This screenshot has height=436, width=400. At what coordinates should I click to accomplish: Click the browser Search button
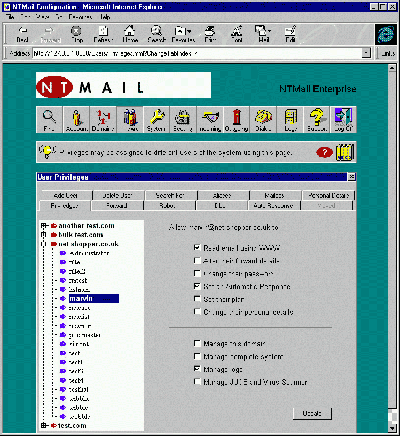156,35
